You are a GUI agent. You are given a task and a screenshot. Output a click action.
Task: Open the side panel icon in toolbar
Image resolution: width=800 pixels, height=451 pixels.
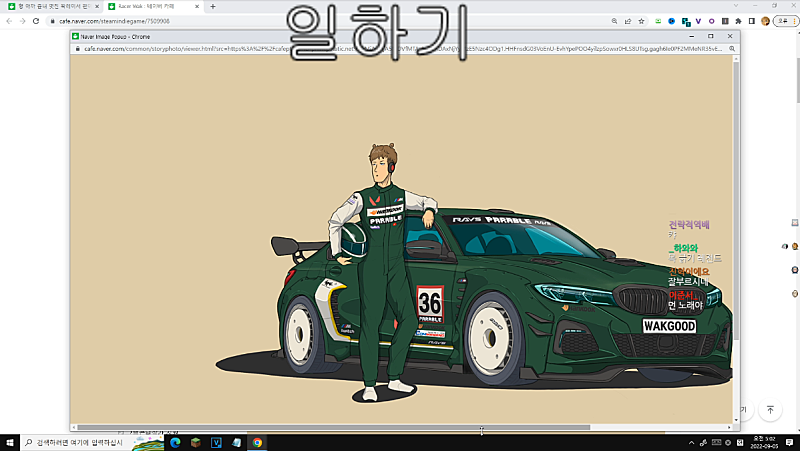[752, 20]
